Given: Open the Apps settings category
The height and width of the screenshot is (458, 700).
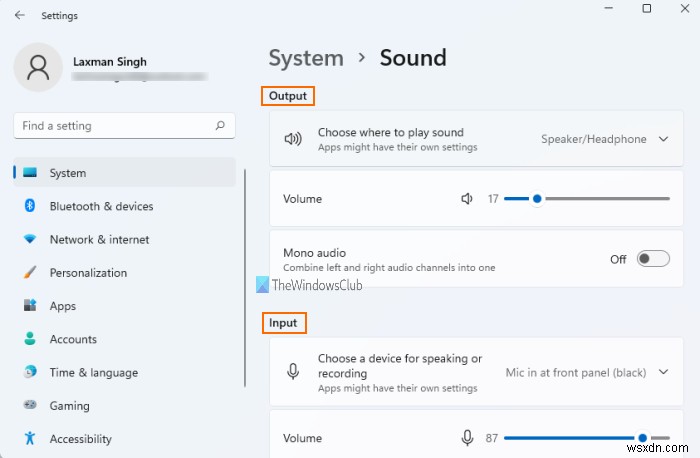Looking at the screenshot, I should tap(63, 306).
